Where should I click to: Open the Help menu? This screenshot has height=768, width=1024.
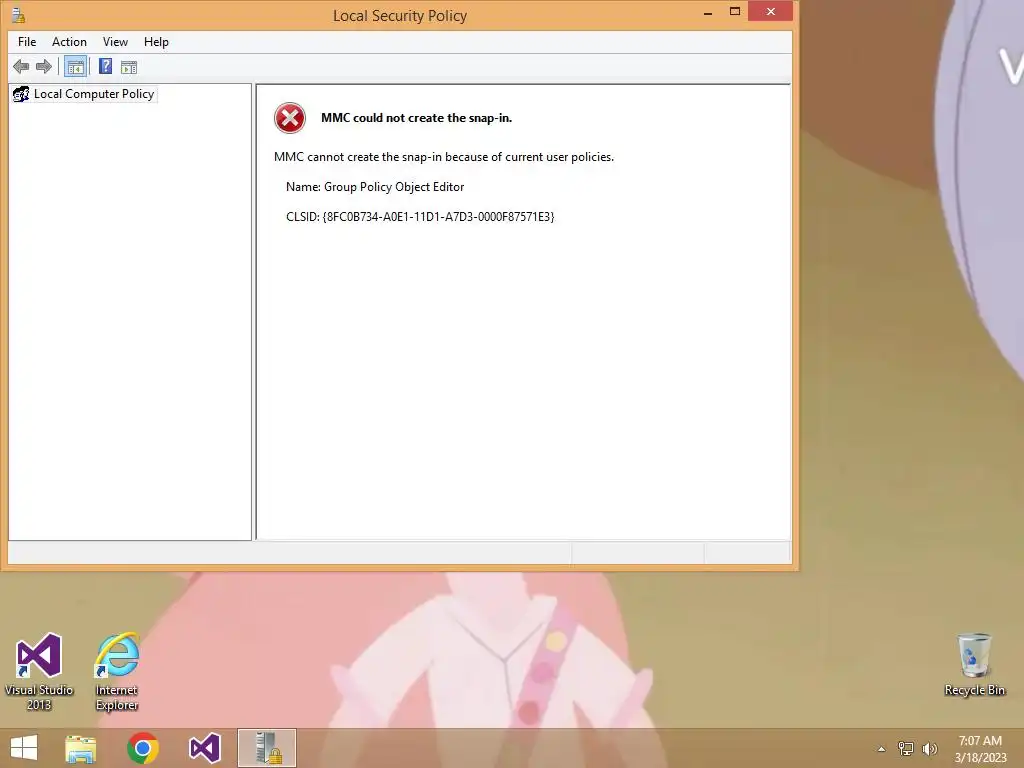tap(156, 42)
